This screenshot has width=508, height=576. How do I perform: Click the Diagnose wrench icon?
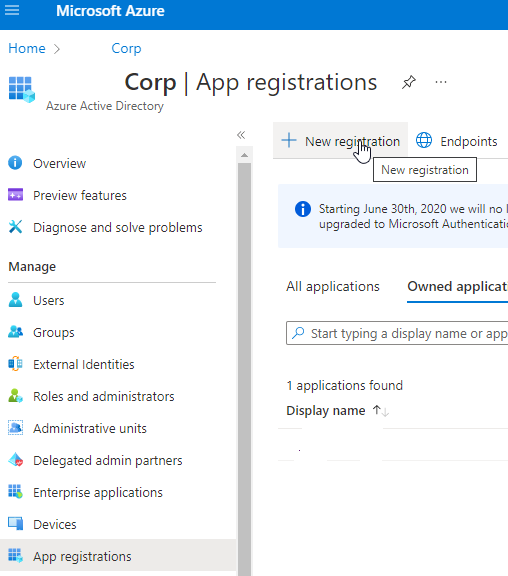[15, 227]
